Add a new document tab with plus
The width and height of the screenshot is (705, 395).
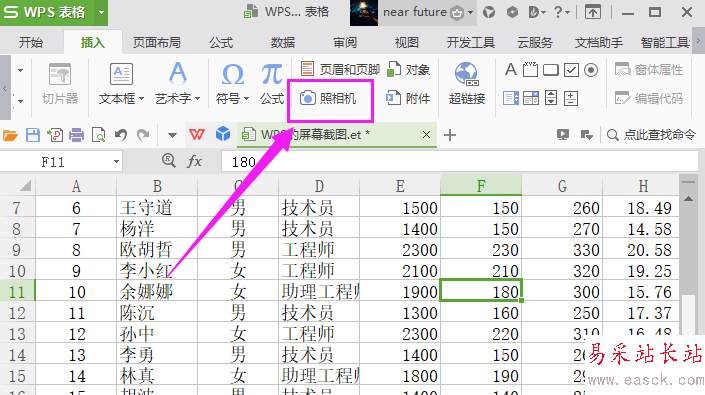(x=450, y=135)
